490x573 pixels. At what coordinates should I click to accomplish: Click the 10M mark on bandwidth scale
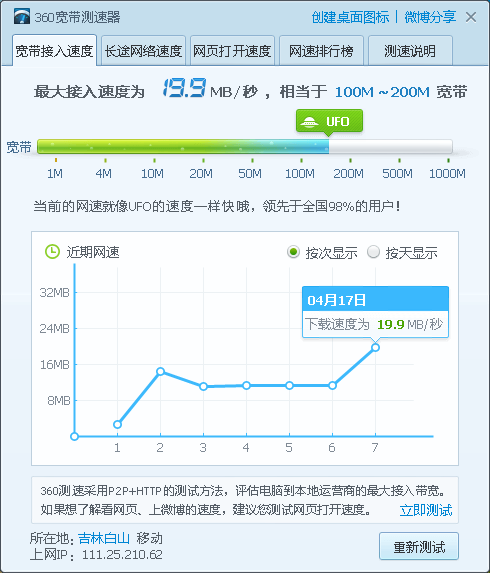click(x=152, y=173)
